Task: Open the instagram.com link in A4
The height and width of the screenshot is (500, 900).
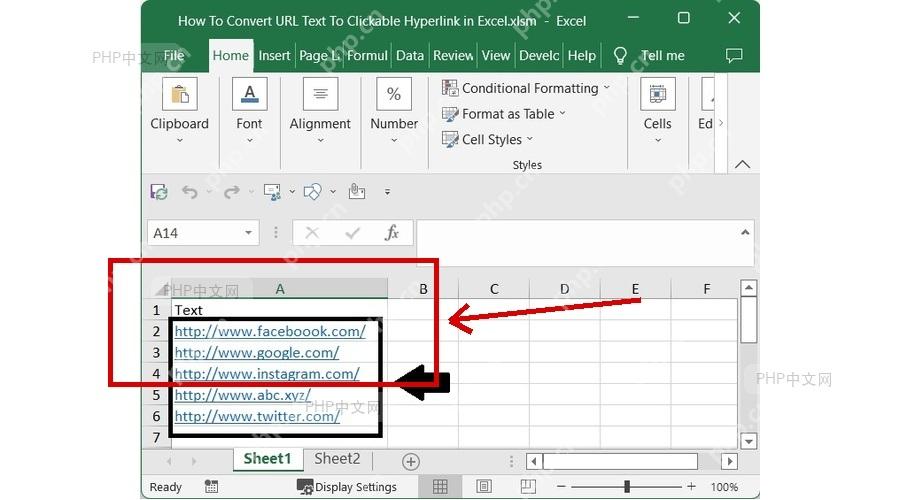Action: [267, 374]
